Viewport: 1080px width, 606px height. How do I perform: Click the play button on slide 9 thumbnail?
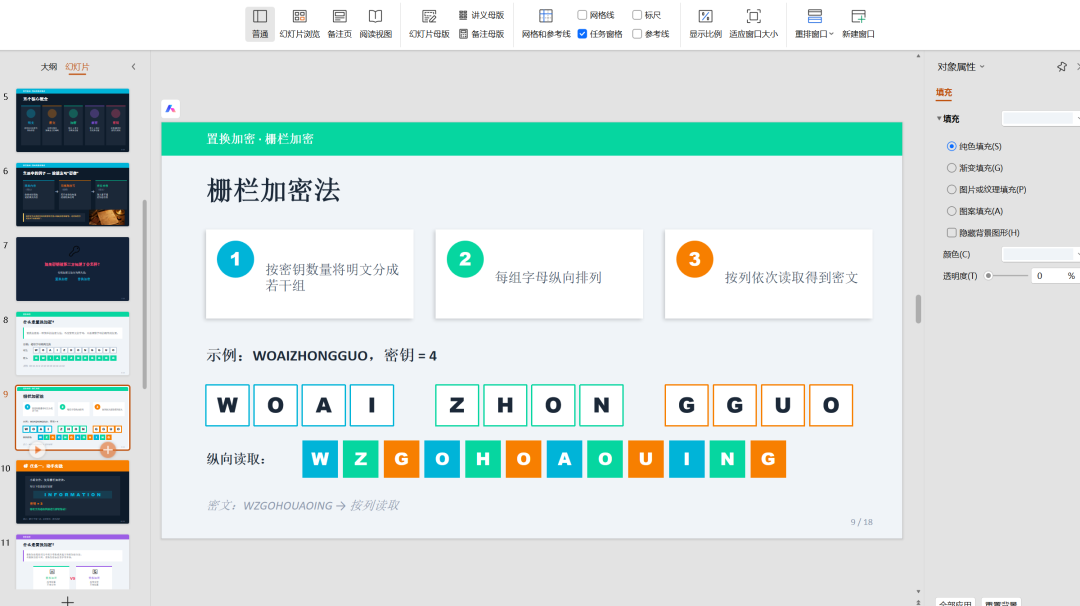(x=37, y=450)
